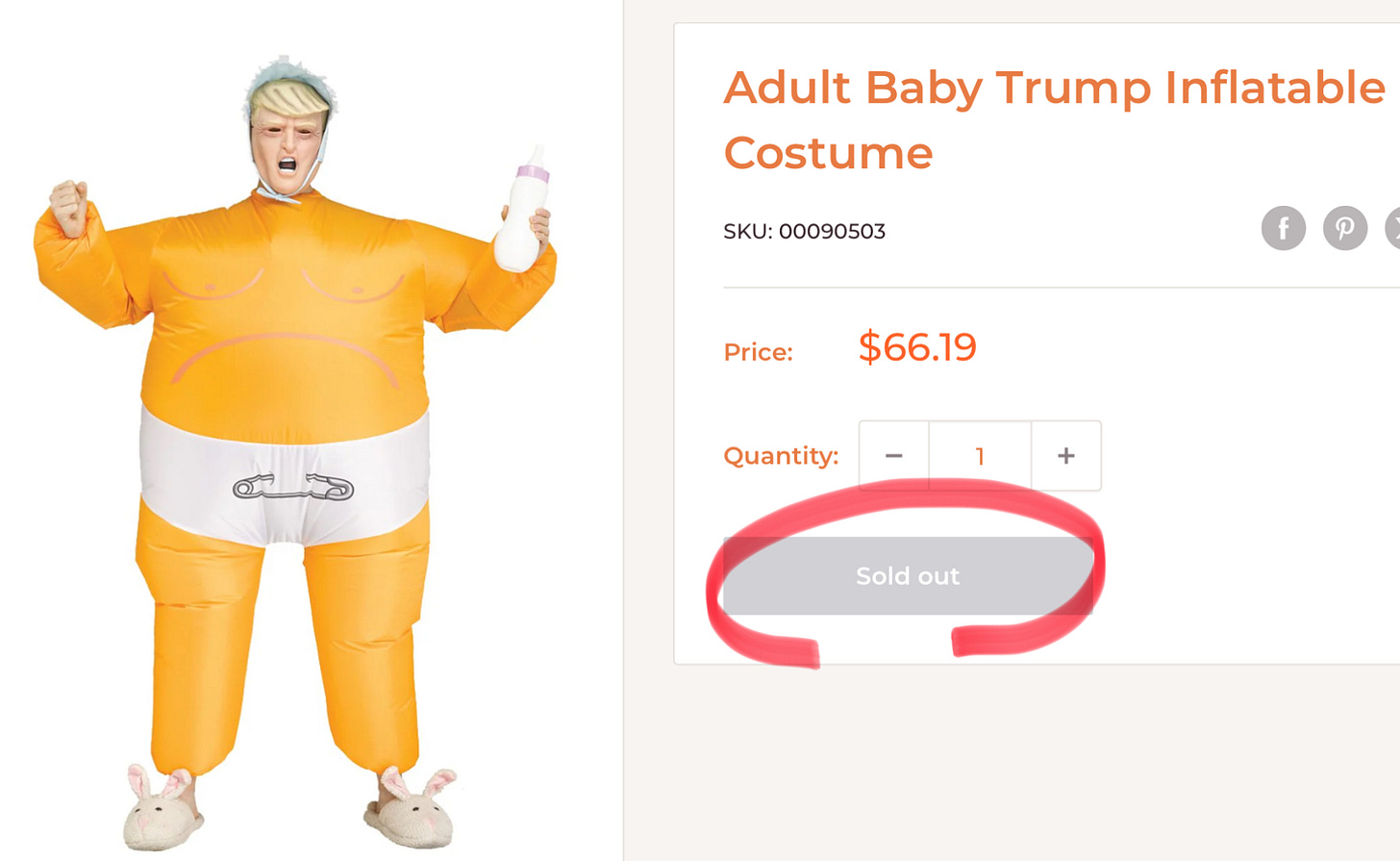
Task: Focus the quantity field showing 1
Action: click(x=980, y=456)
